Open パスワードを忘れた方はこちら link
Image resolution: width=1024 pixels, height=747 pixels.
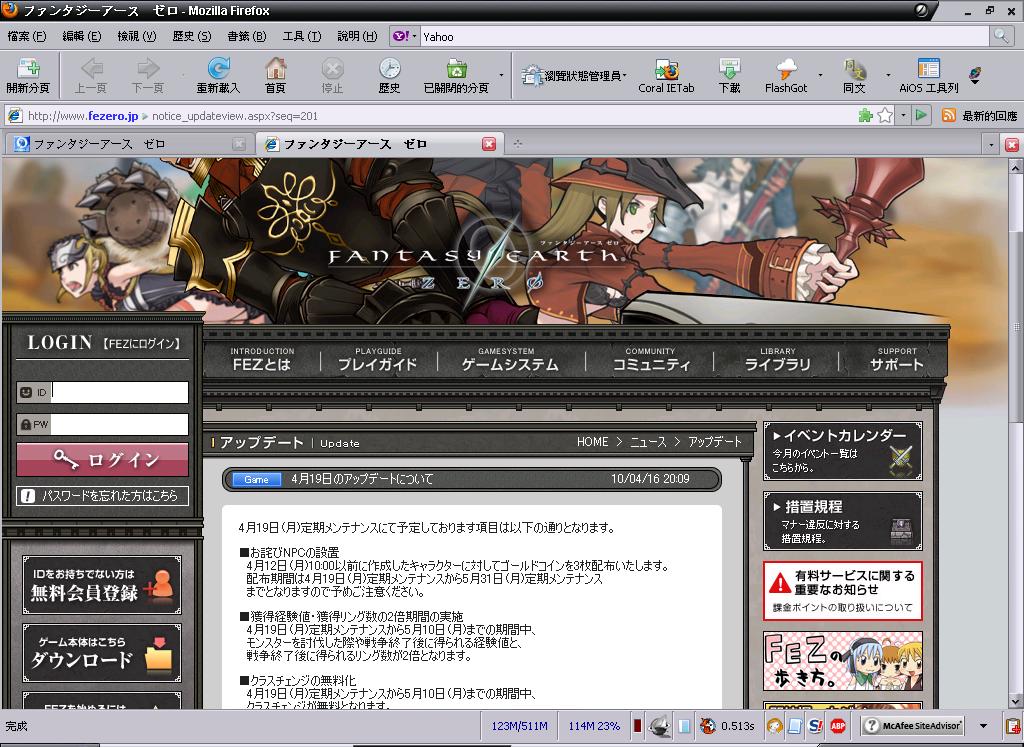pyautogui.click(x=102, y=495)
